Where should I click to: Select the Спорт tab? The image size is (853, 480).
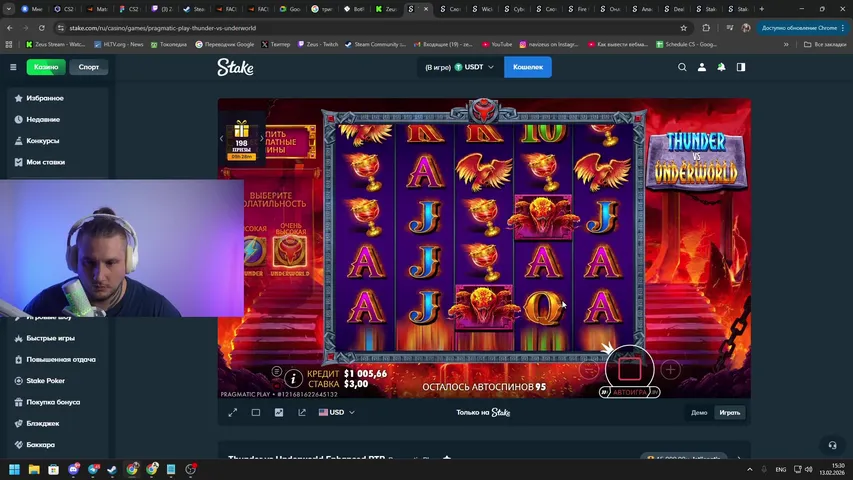pos(89,67)
